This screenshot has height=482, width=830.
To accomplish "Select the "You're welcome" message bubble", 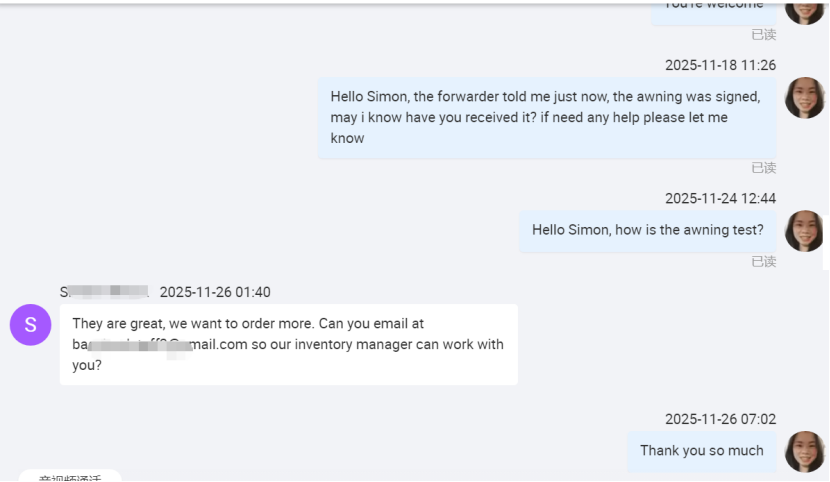I will click(712, 8).
